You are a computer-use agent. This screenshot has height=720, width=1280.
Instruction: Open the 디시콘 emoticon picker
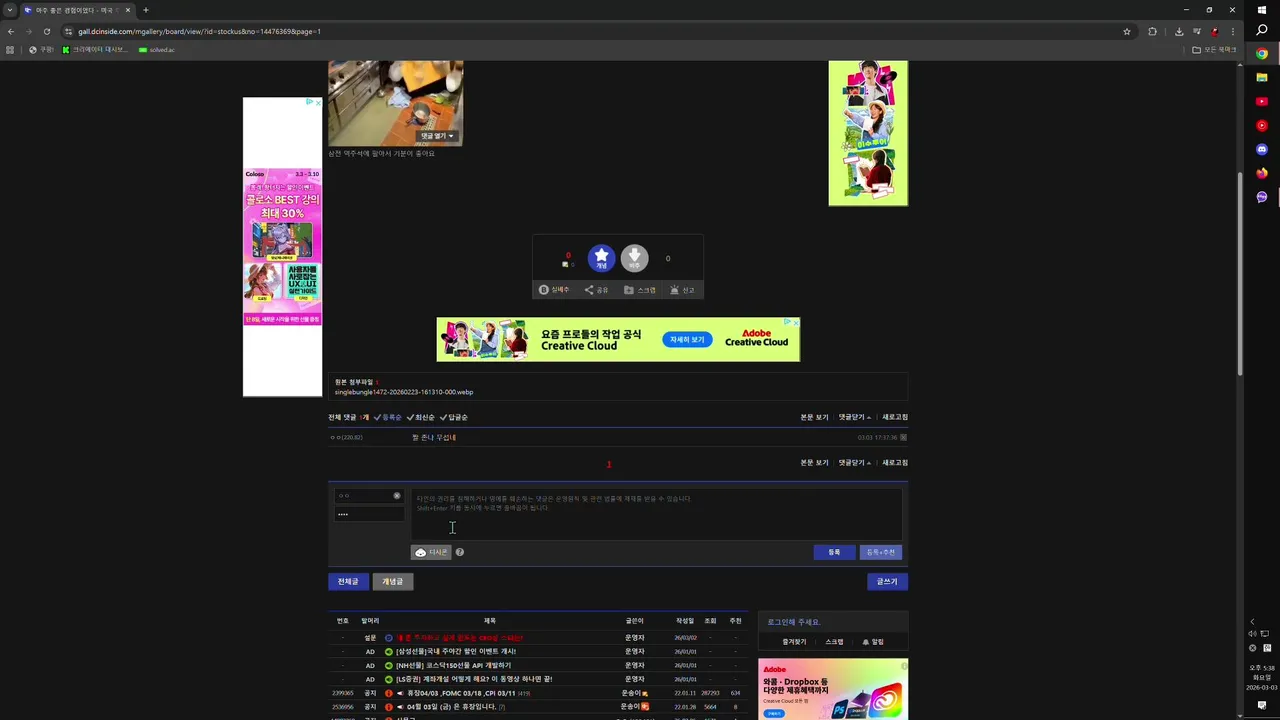(x=431, y=552)
